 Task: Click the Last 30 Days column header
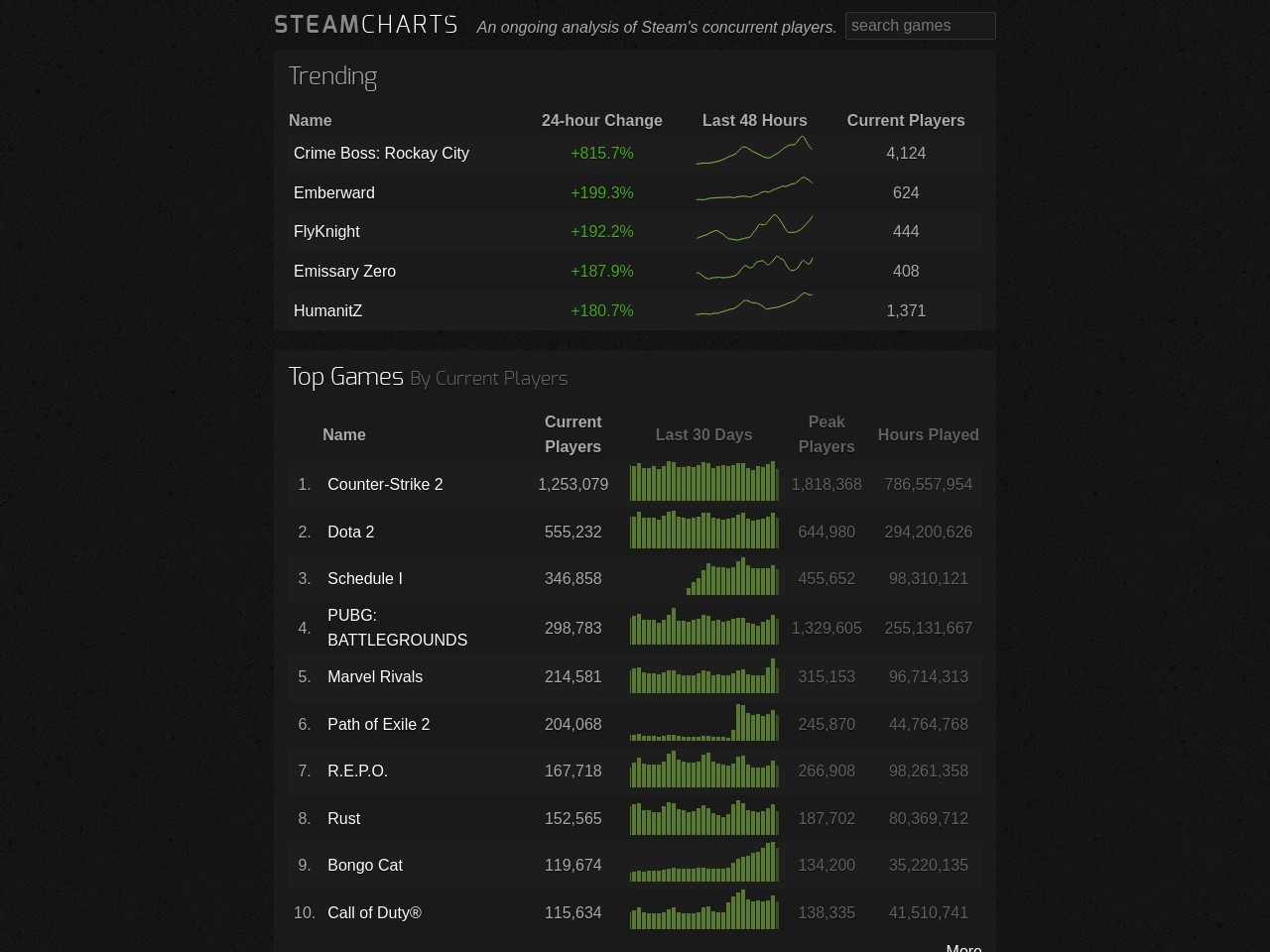[703, 434]
